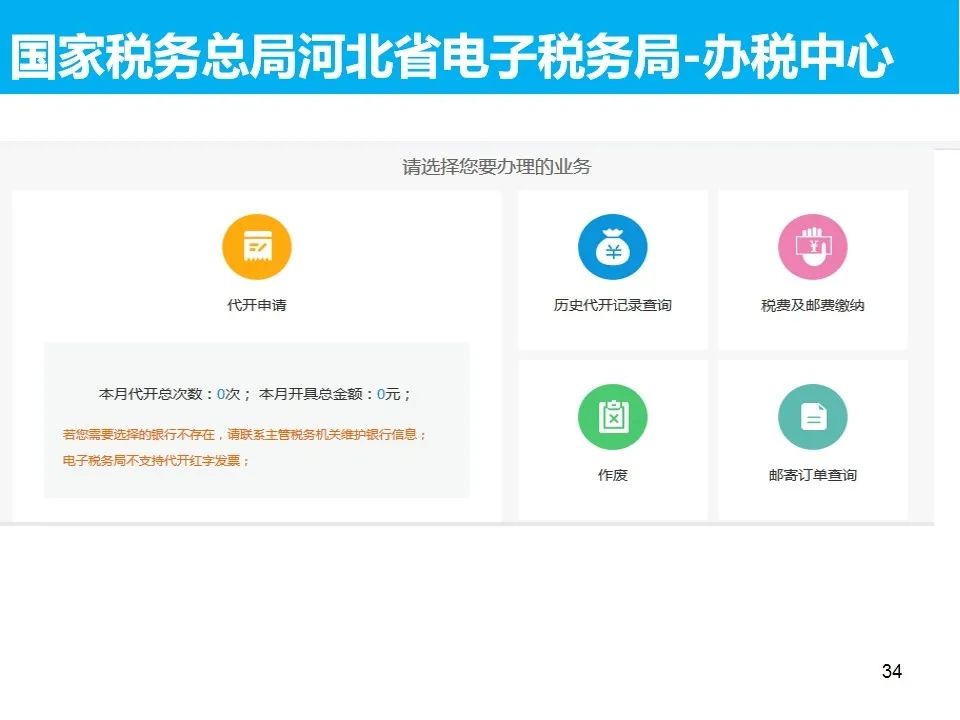The height and width of the screenshot is (720, 960).
Task: Go to 历史代开记录查询 label
Action: click(612, 305)
